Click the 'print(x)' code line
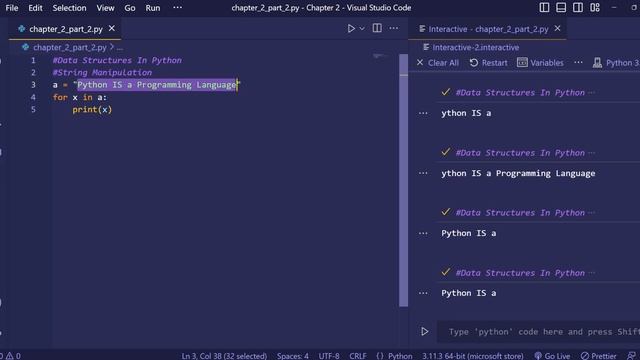Screen dimensions: 640x360 92,109
